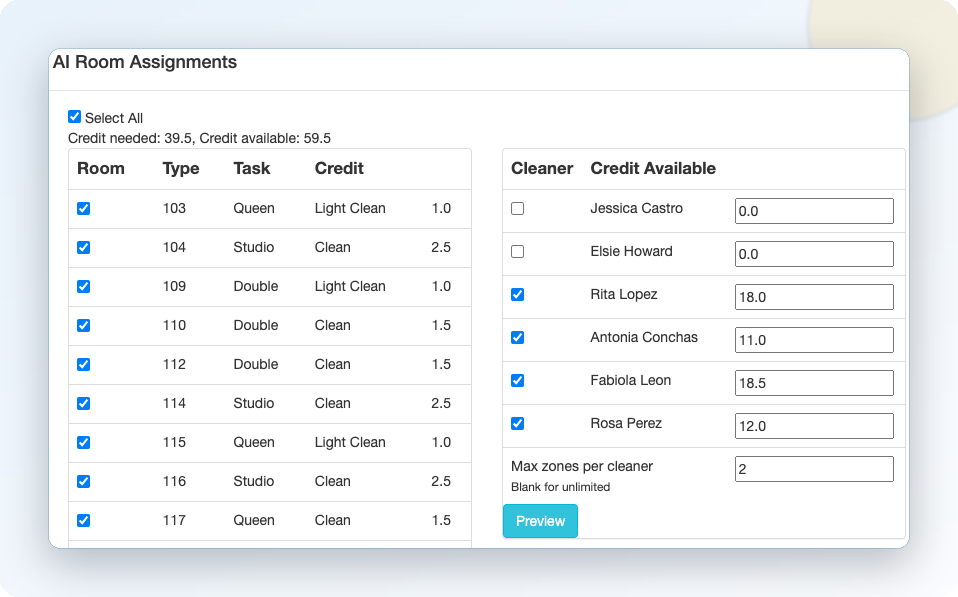Click Light Clean in row 109
The width and height of the screenshot is (958, 597).
[x=350, y=287]
